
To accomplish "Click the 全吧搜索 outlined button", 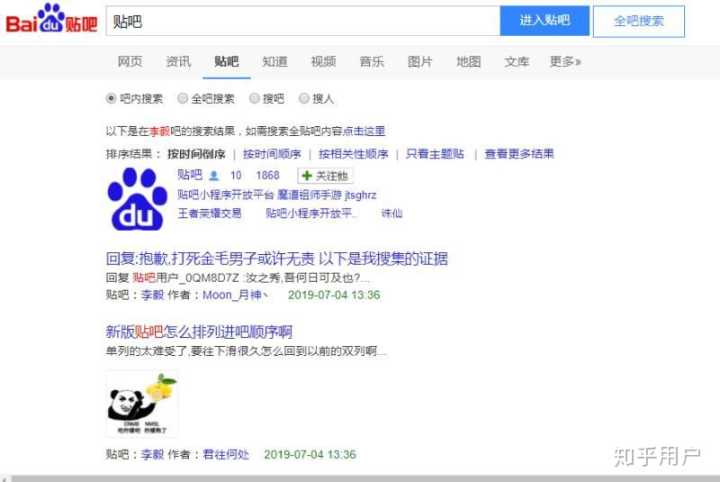I will pos(639,21).
